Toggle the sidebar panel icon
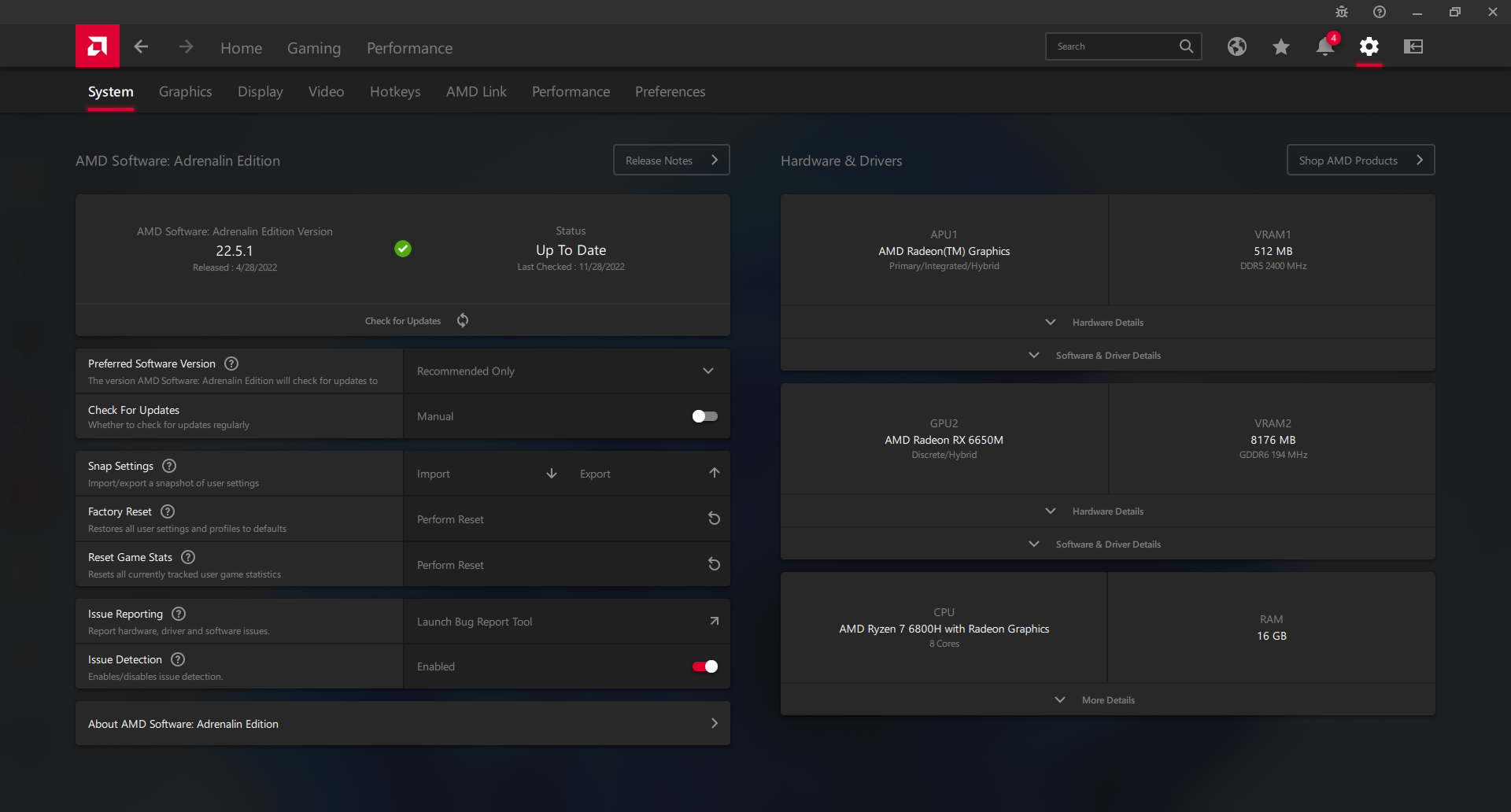Image resolution: width=1511 pixels, height=812 pixels. [1413, 46]
